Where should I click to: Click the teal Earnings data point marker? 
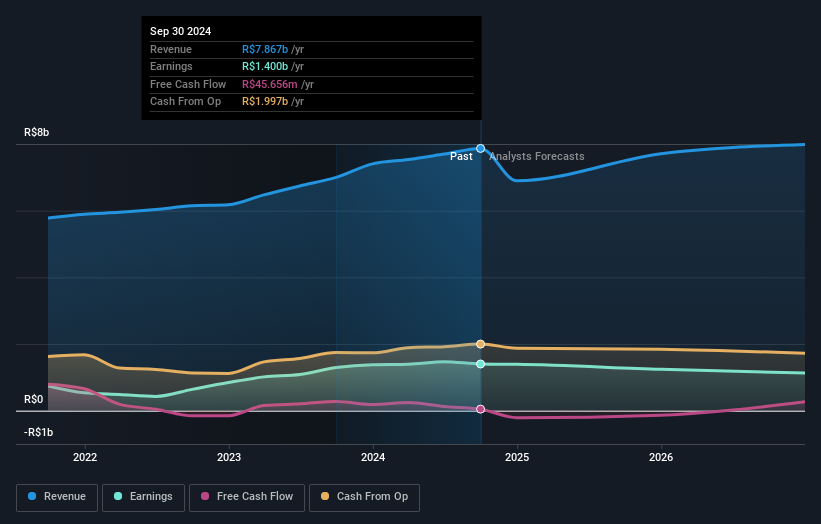tap(480, 364)
